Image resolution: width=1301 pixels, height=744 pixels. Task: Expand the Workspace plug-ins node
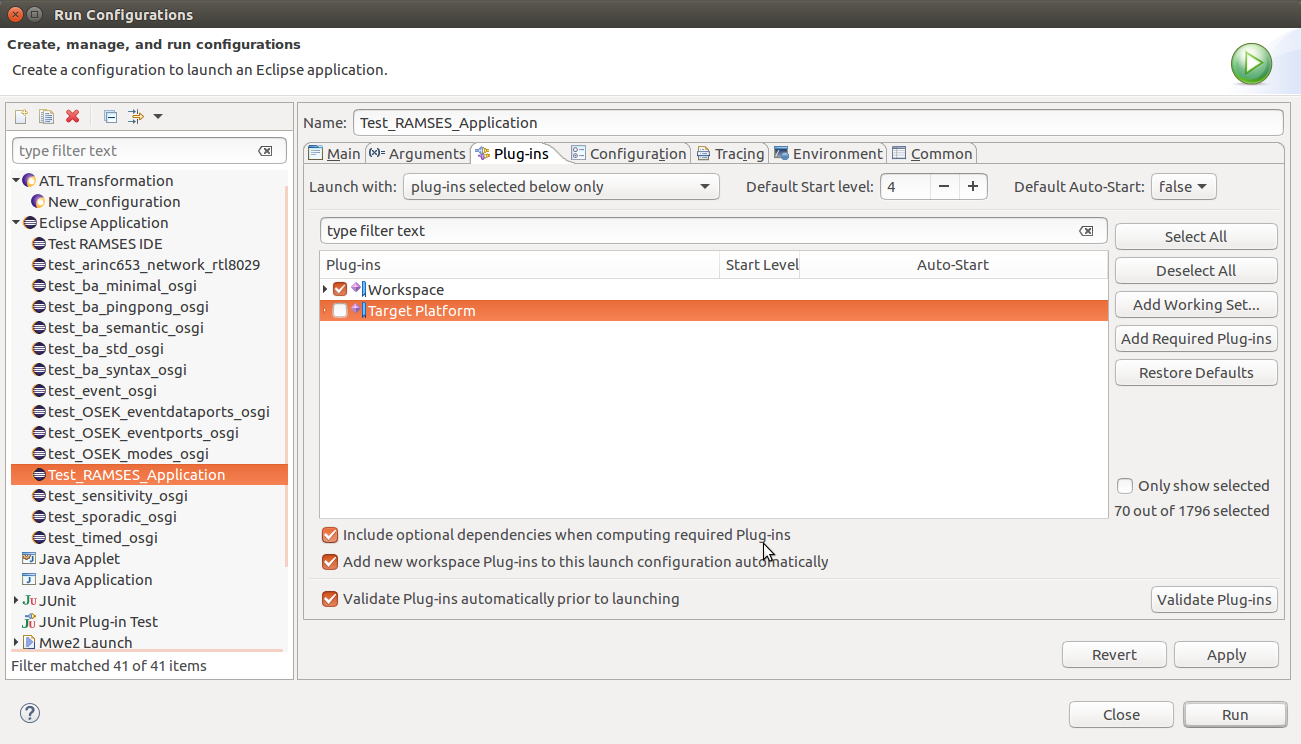coord(325,289)
